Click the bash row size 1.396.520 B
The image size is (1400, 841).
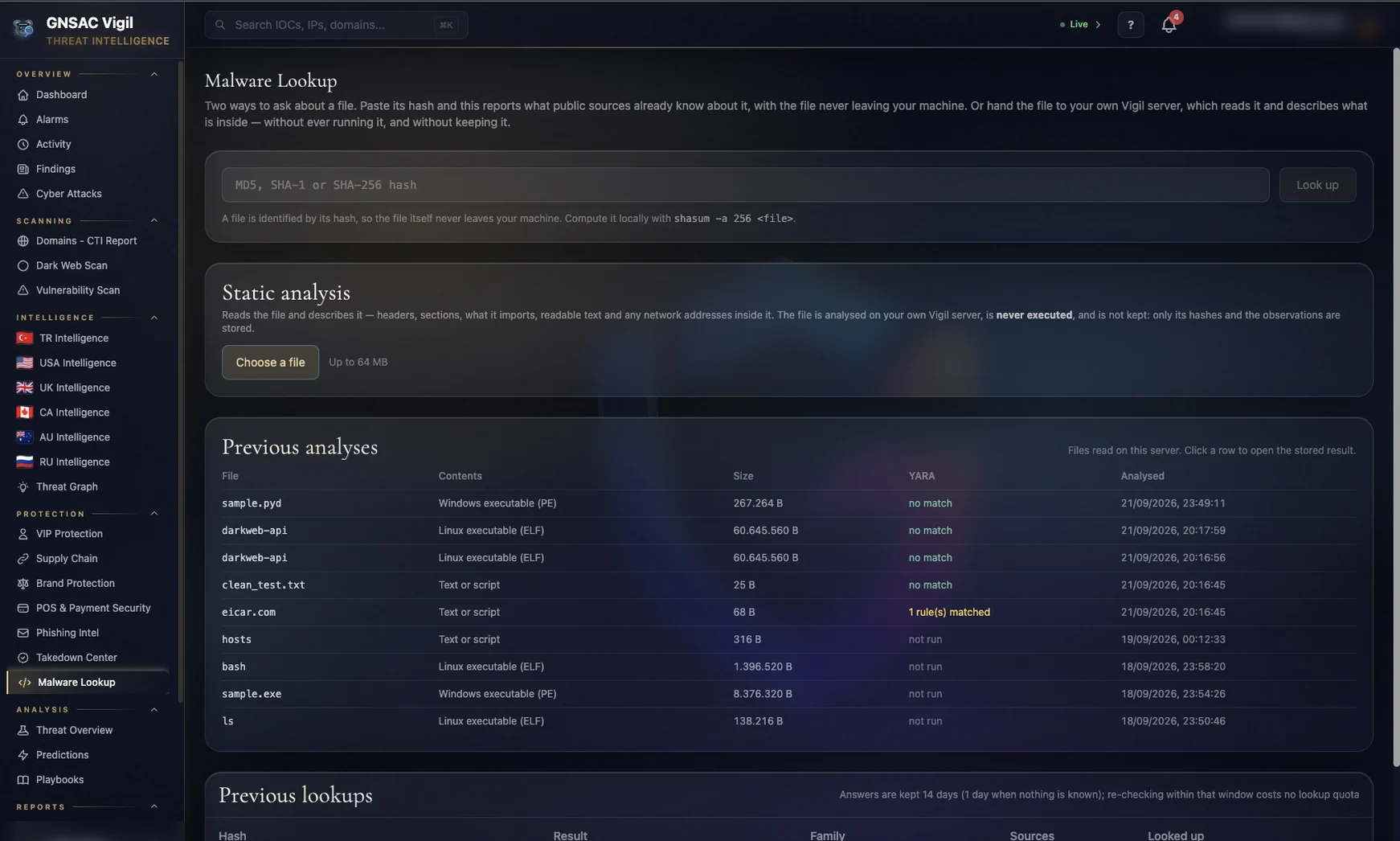click(x=763, y=667)
